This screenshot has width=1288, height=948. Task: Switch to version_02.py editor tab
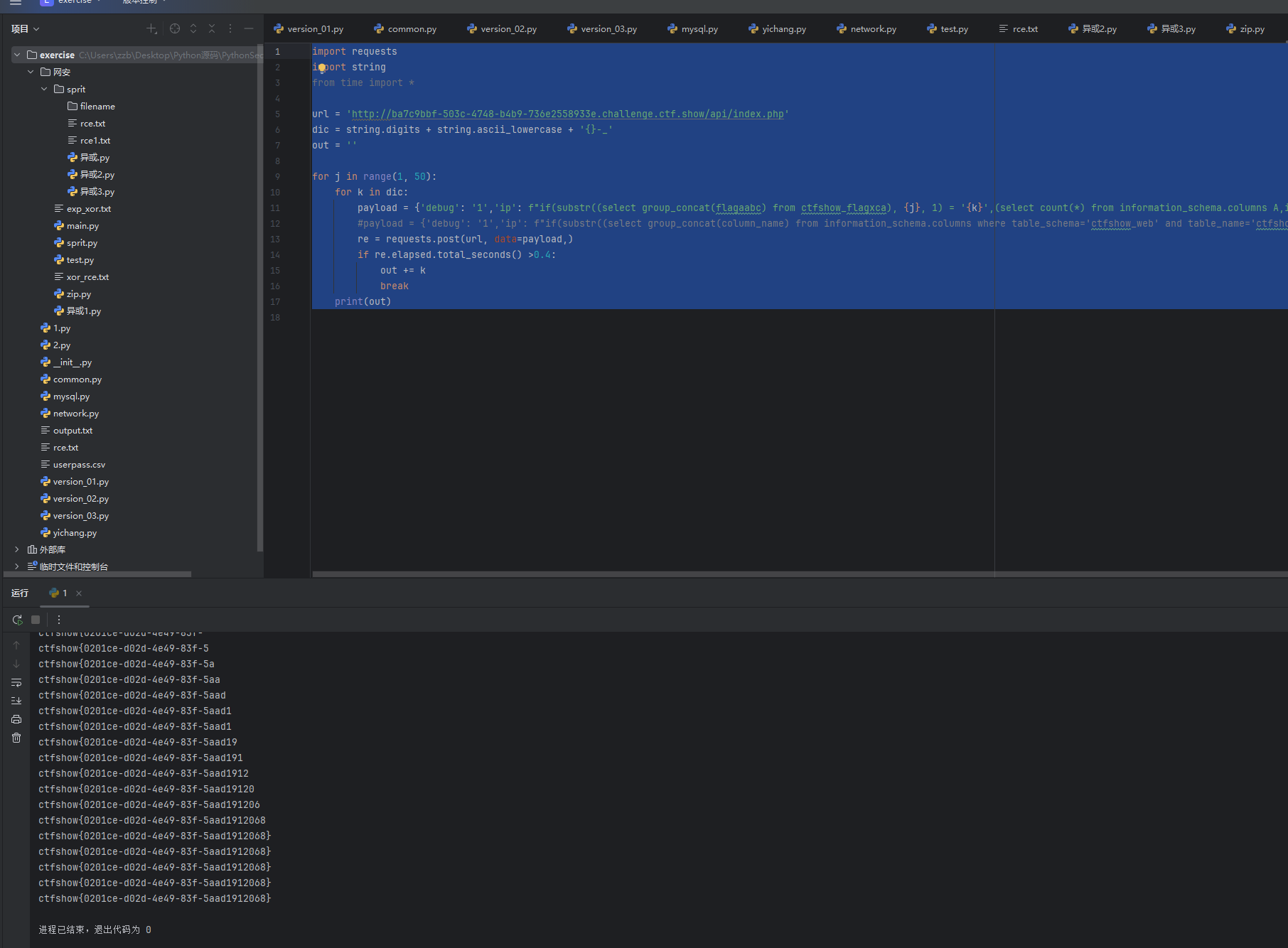click(x=502, y=29)
